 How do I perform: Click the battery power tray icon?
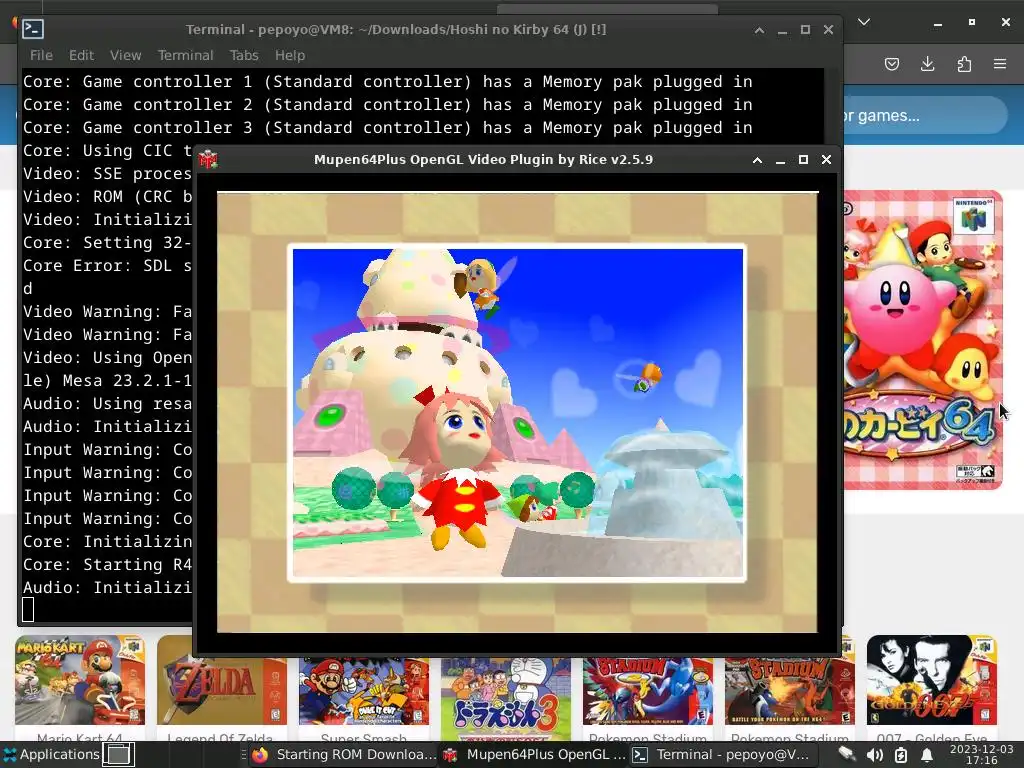click(x=901, y=755)
